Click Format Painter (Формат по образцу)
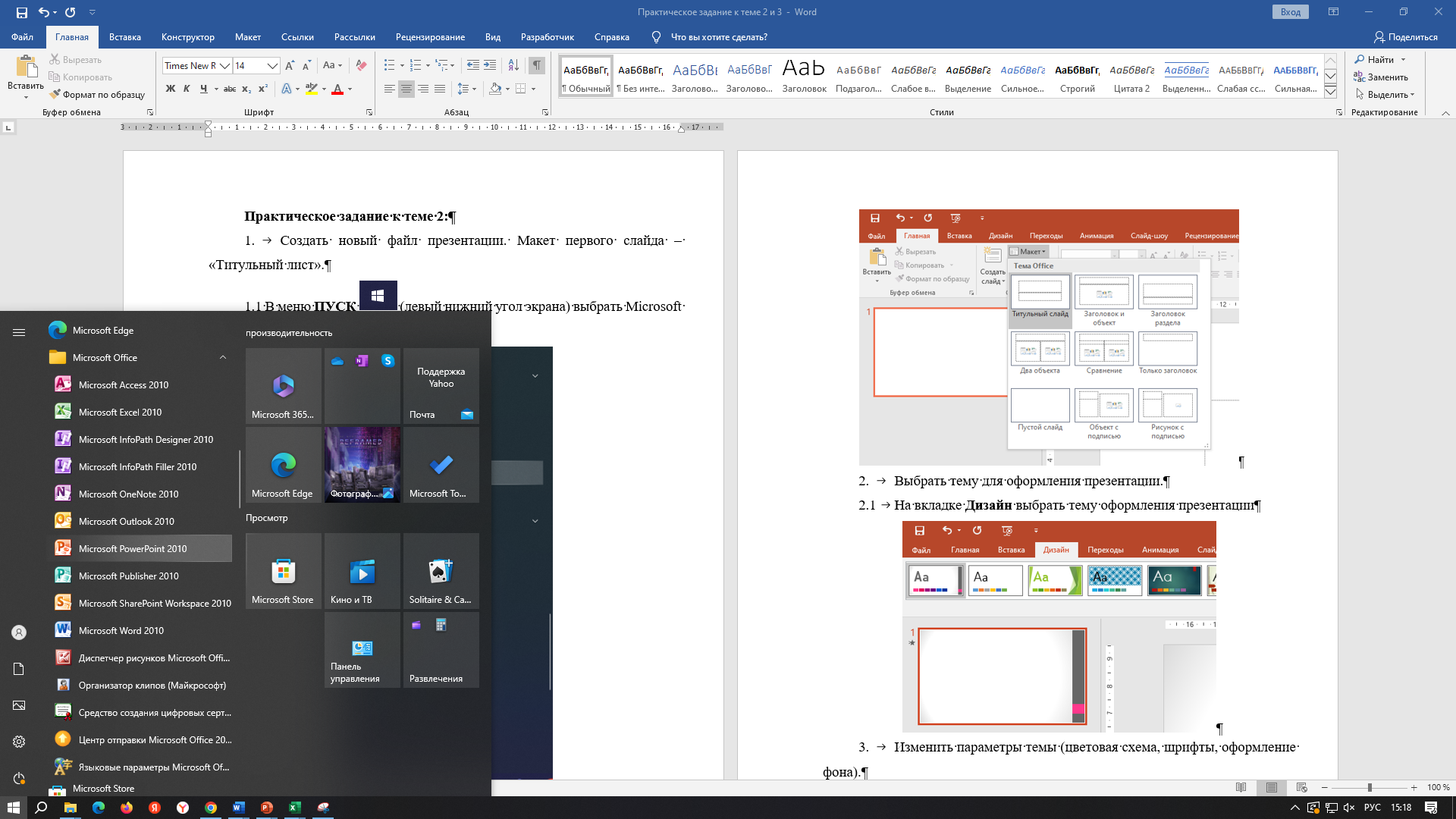 pos(96,95)
